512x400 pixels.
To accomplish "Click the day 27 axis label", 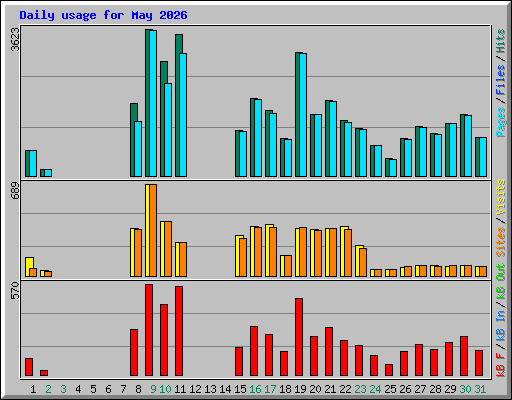I will pos(420,389).
